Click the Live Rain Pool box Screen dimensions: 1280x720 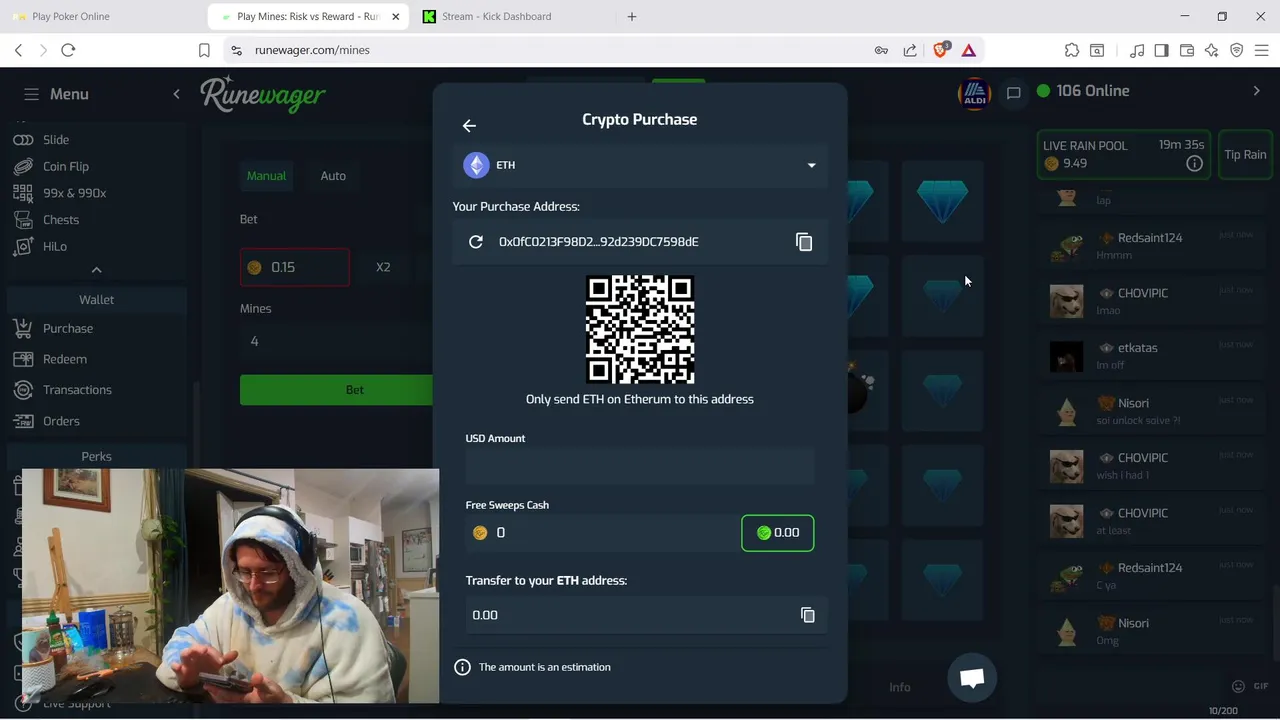(x=1125, y=155)
